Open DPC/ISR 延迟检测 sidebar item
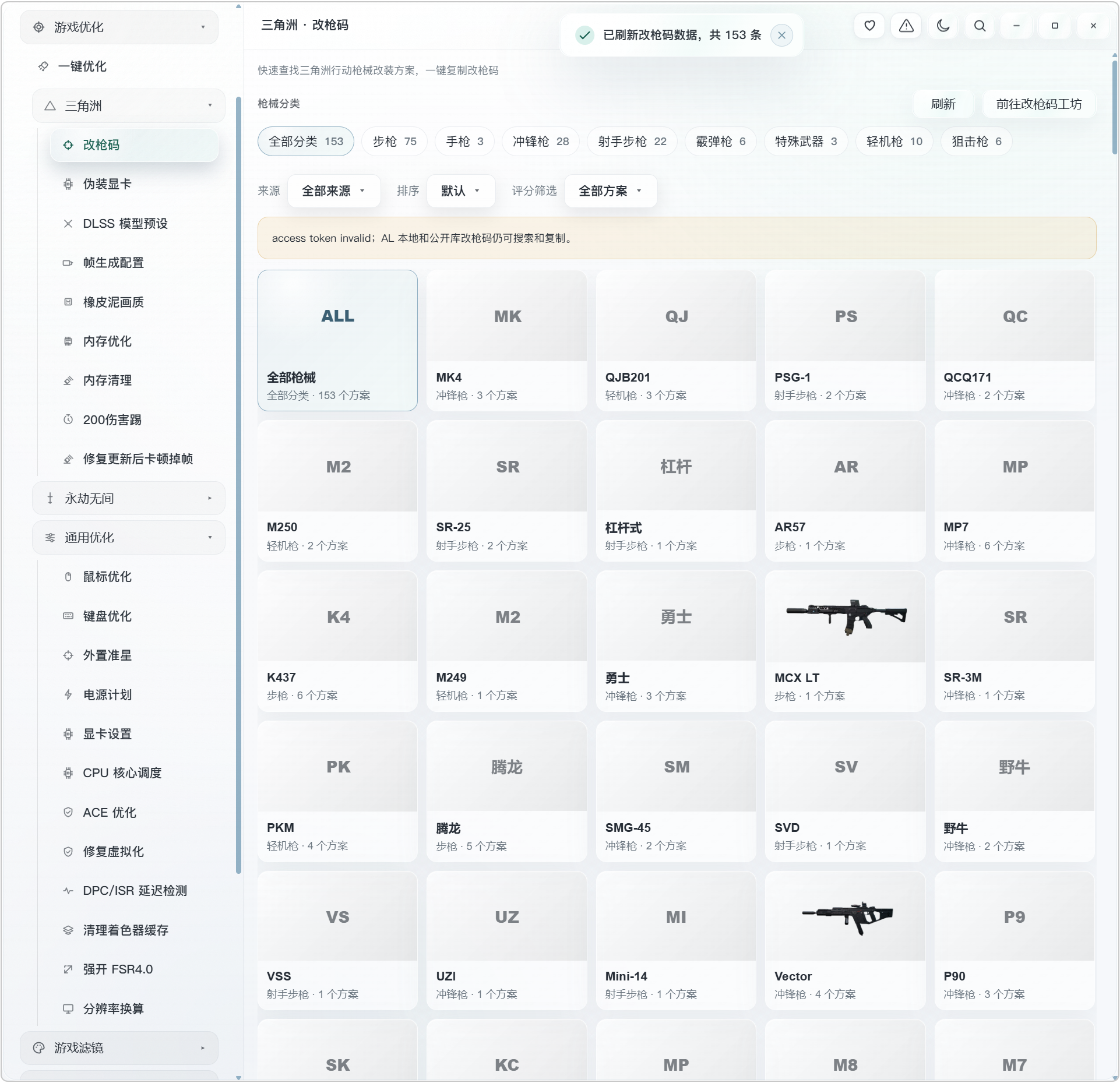 [134, 891]
